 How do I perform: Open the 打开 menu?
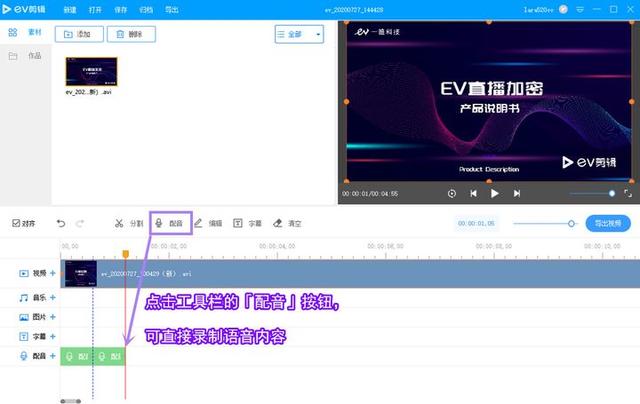[95, 9]
